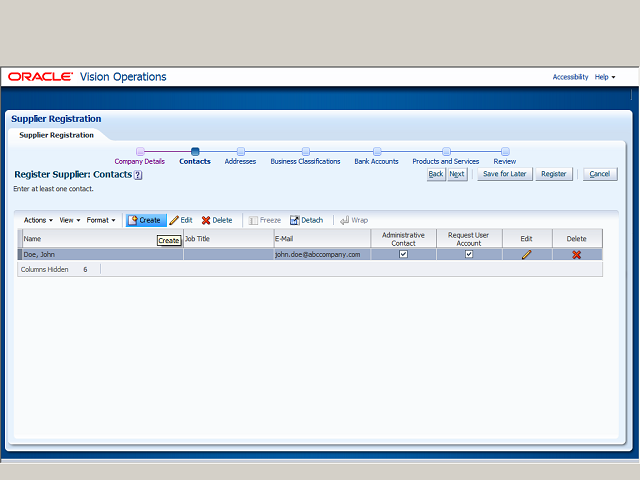Click the Freeze toolbar button

coord(264,220)
